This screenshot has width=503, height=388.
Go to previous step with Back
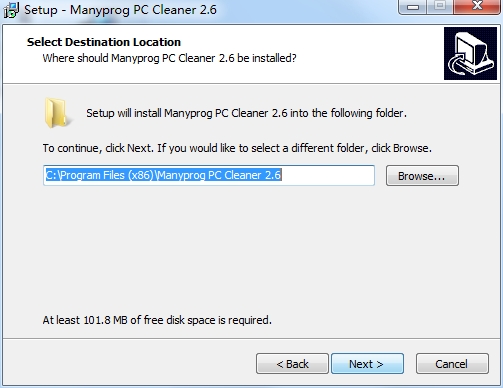coord(292,364)
